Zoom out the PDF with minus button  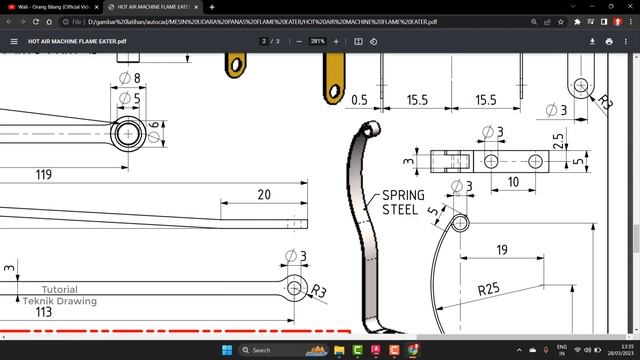tap(299, 41)
